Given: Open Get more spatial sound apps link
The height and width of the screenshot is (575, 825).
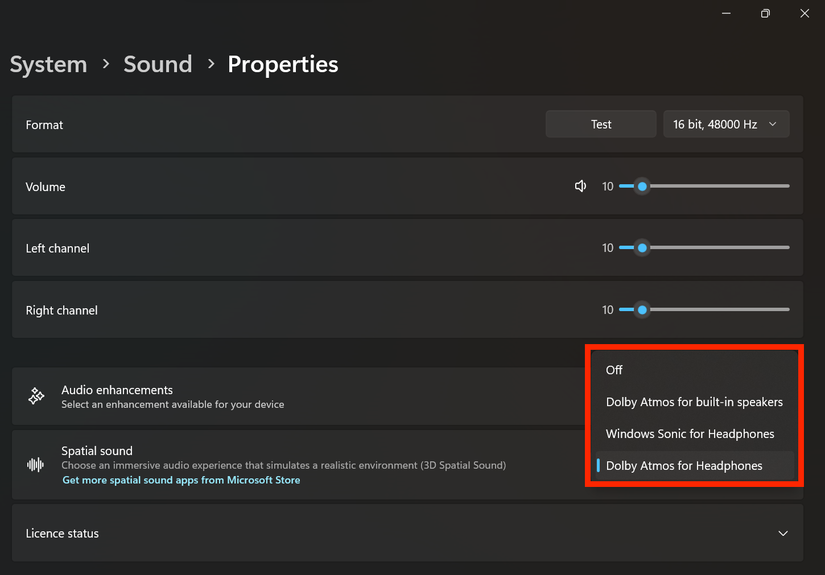Looking at the screenshot, I should [181, 480].
